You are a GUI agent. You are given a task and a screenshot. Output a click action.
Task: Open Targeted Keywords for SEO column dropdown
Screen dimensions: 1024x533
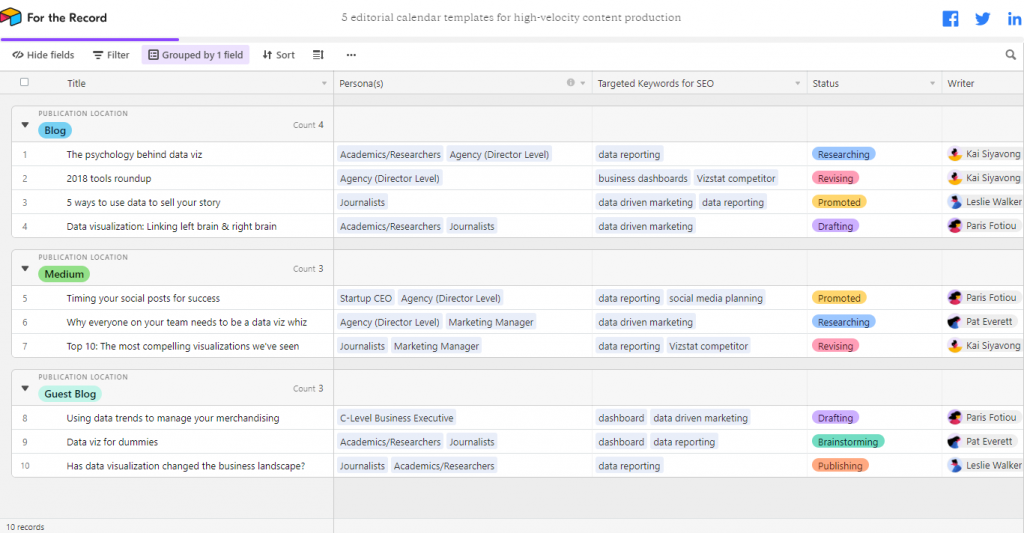pyautogui.click(x=797, y=83)
